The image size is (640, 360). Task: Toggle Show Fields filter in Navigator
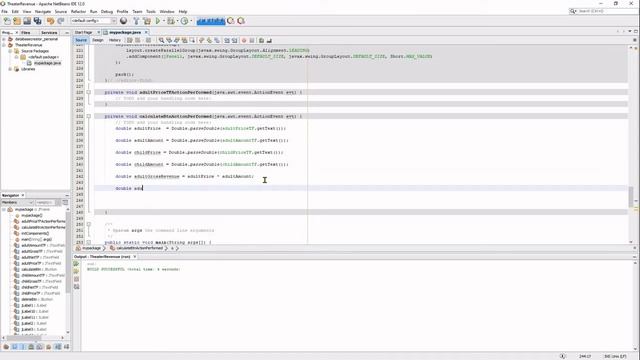tap(15, 347)
